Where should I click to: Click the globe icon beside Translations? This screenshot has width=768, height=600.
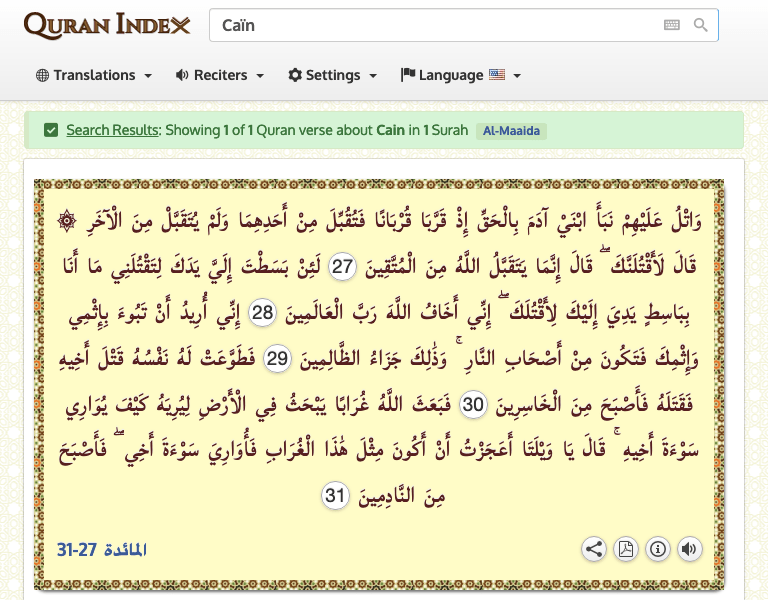(x=43, y=75)
